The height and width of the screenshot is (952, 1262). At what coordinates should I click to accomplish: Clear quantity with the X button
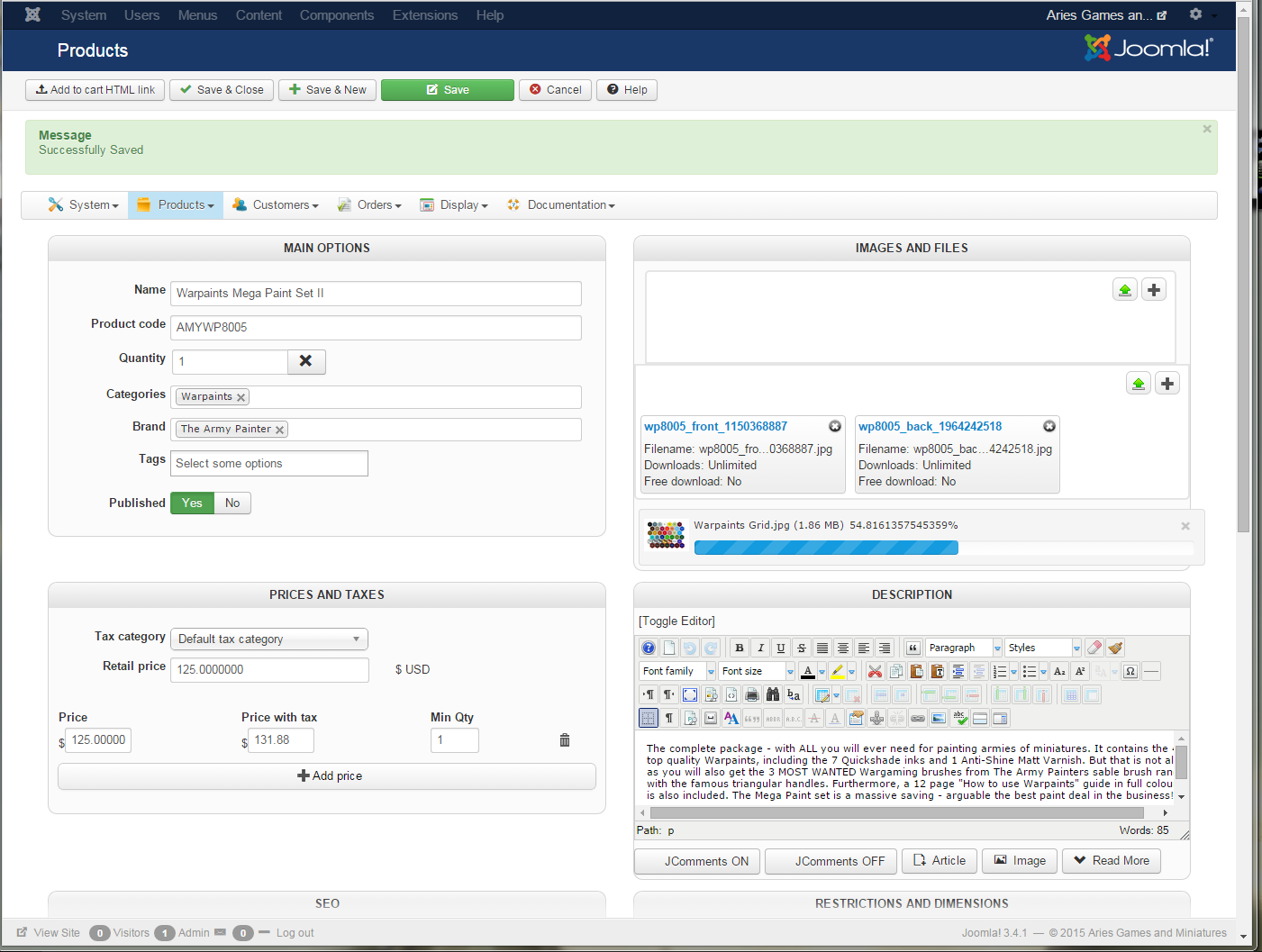pyautogui.click(x=306, y=361)
